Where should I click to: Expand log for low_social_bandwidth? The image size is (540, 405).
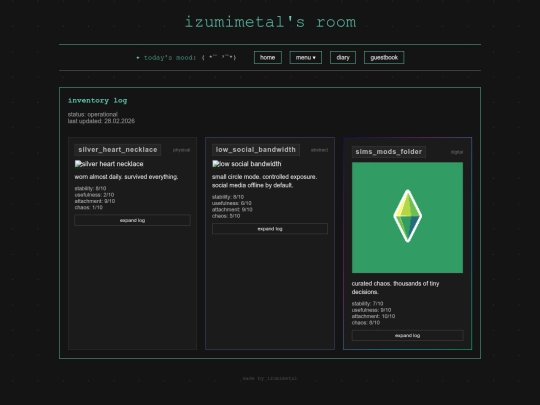coord(270,229)
